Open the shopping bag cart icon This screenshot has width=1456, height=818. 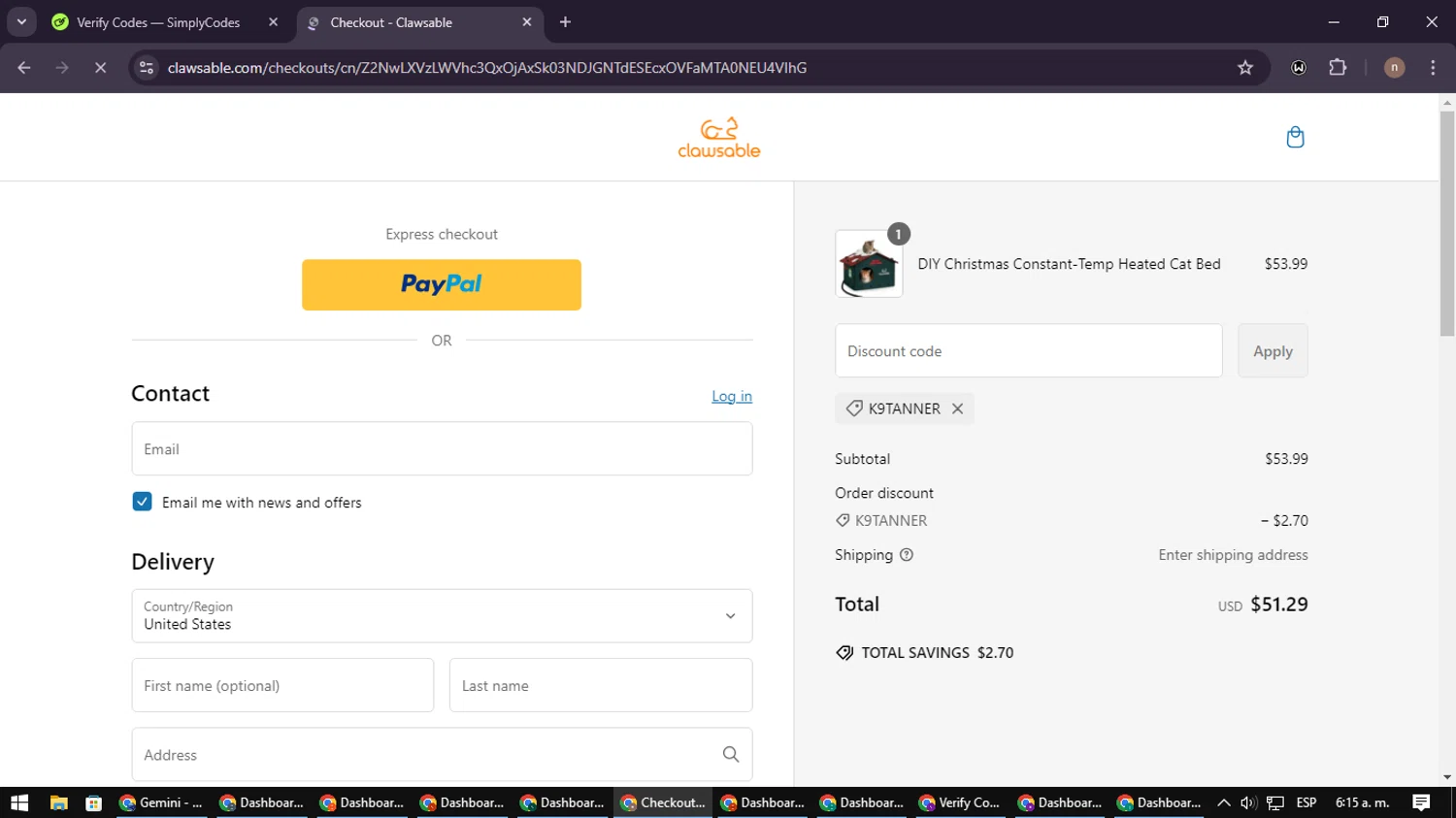click(x=1295, y=137)
